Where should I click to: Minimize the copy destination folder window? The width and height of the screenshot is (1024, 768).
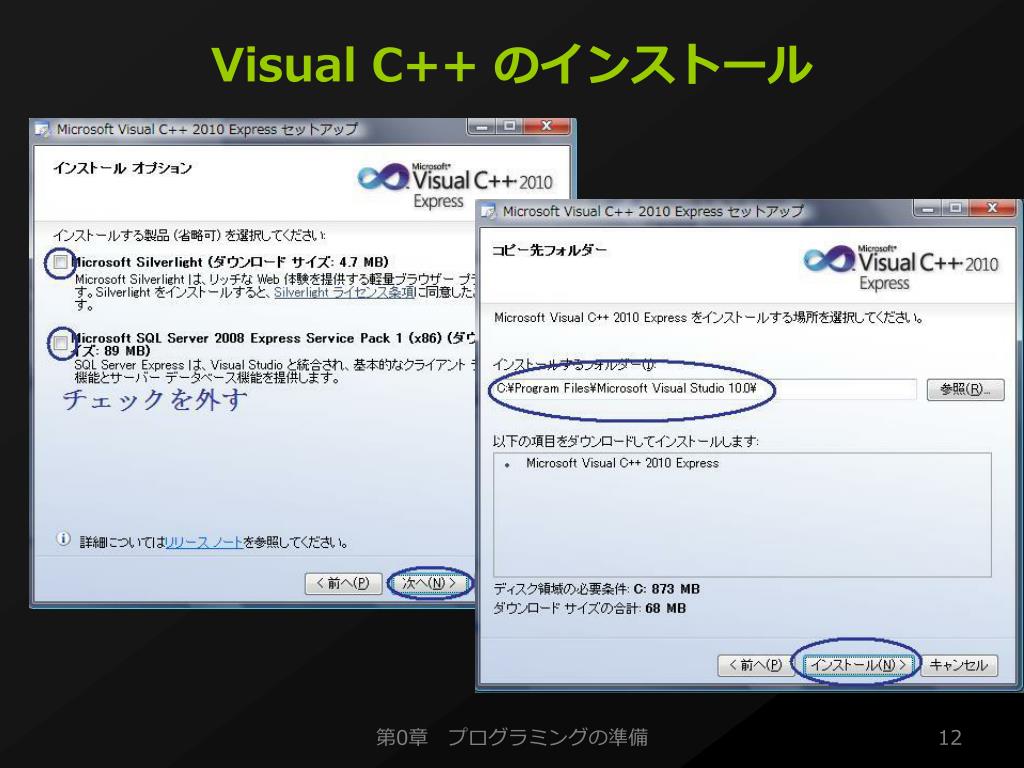pyautogui.click(x=928, y=208)
